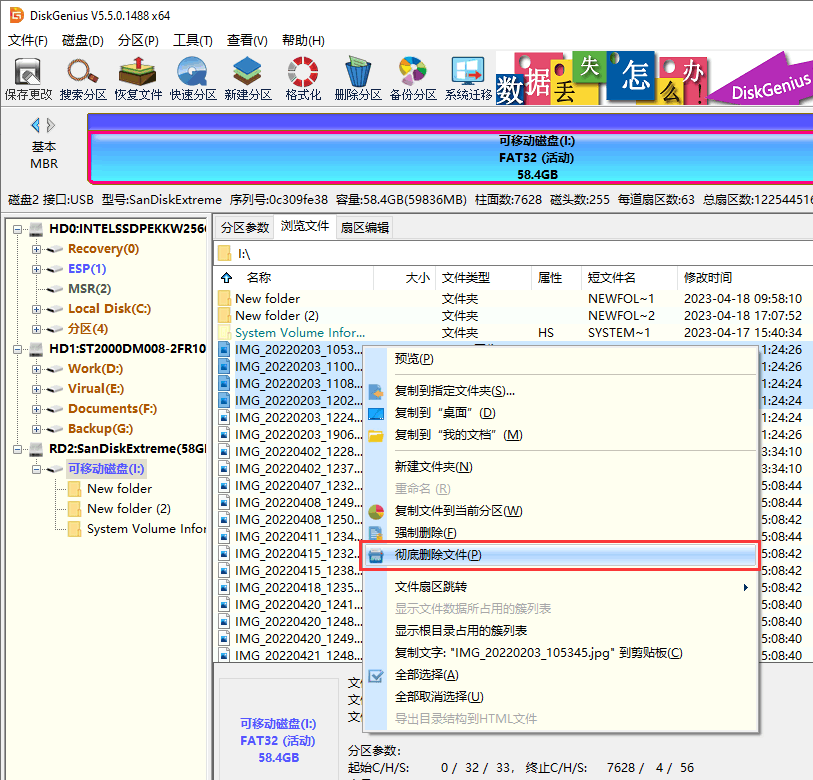The width and height of the screenshot is (813, 780).
Task: Collapse the 可移动磁盘(I:) tree node
Action: (x=36, y=469)
